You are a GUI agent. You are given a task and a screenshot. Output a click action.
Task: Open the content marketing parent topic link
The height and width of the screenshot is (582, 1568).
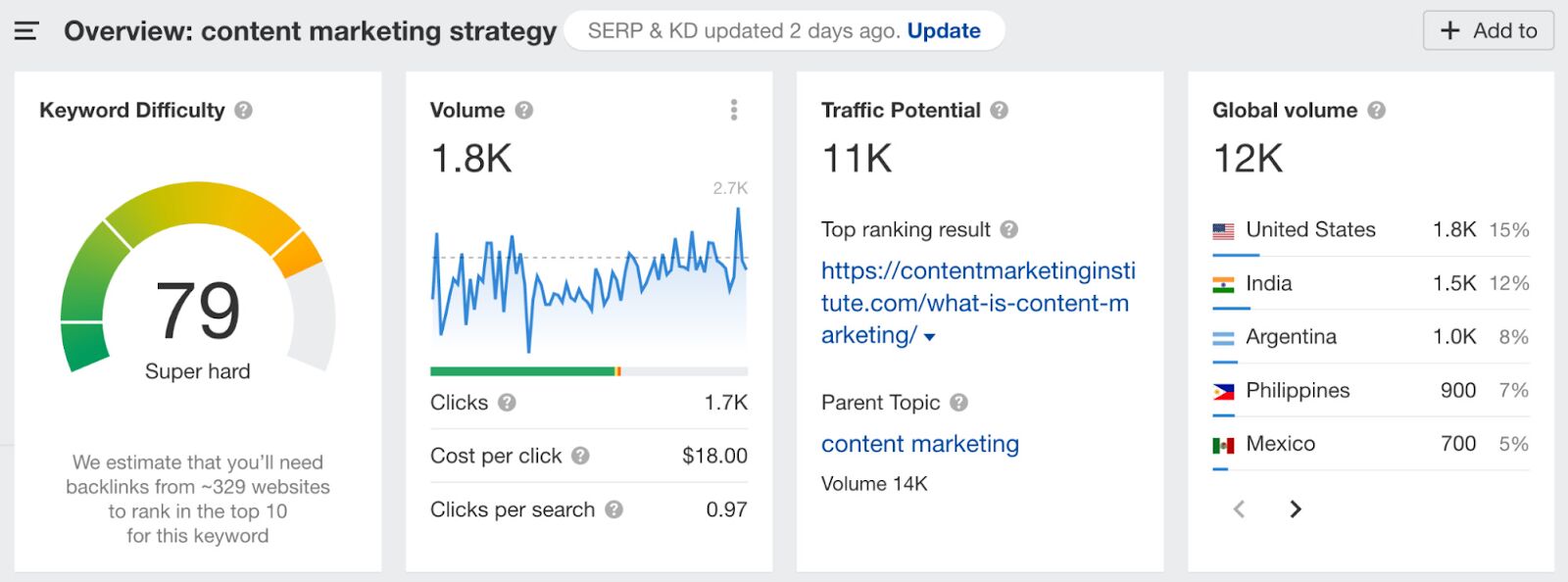(919, 444)
